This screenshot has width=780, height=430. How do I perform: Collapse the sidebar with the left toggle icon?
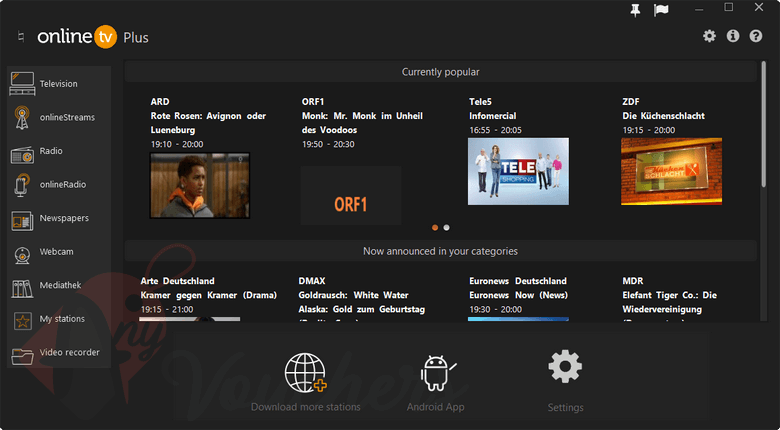(x=20, y=37)
